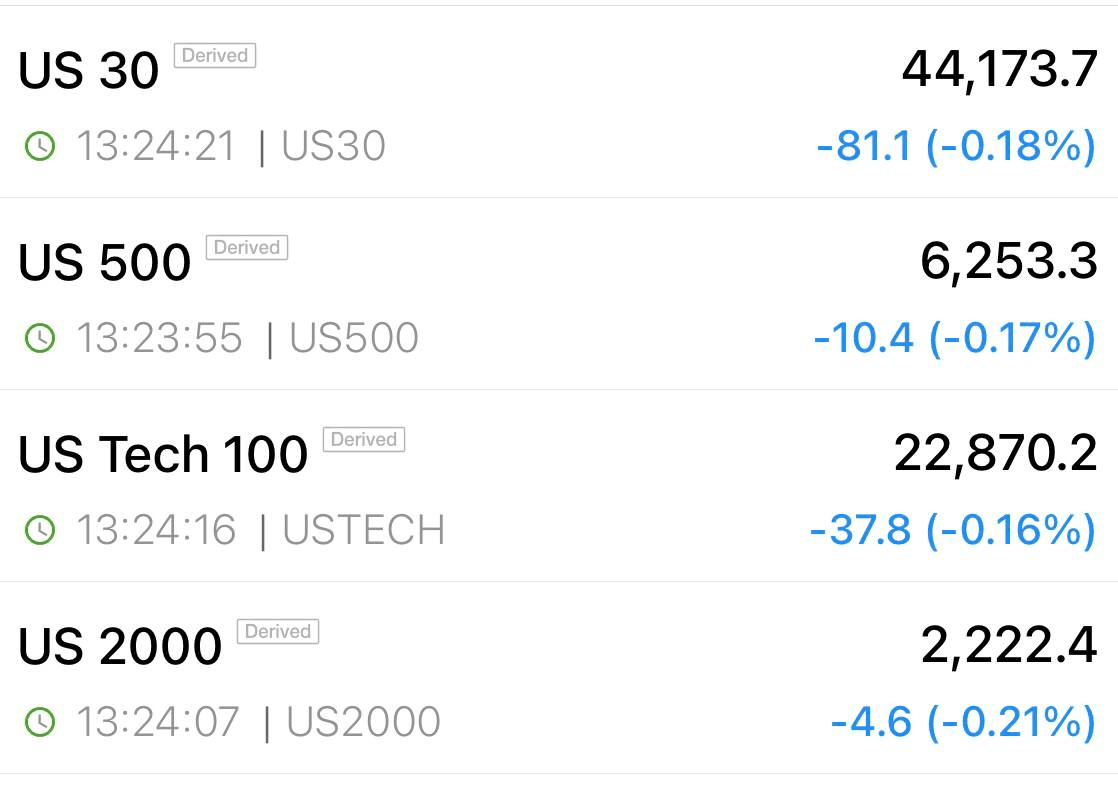Screen dimensions: 1118x790
Task: Click the 6,253.3 price value
Action: click(x=1008, y=262)
